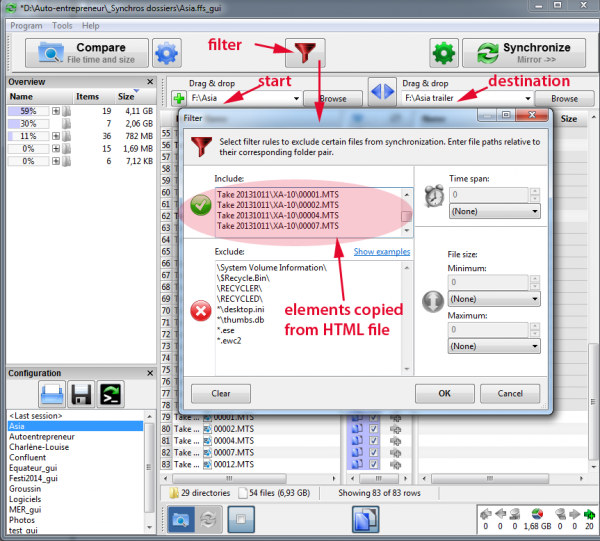Click configuration list scrollbar thumb
The height and width of the screenshot is (541, 600).
click(x=149, y=467)
